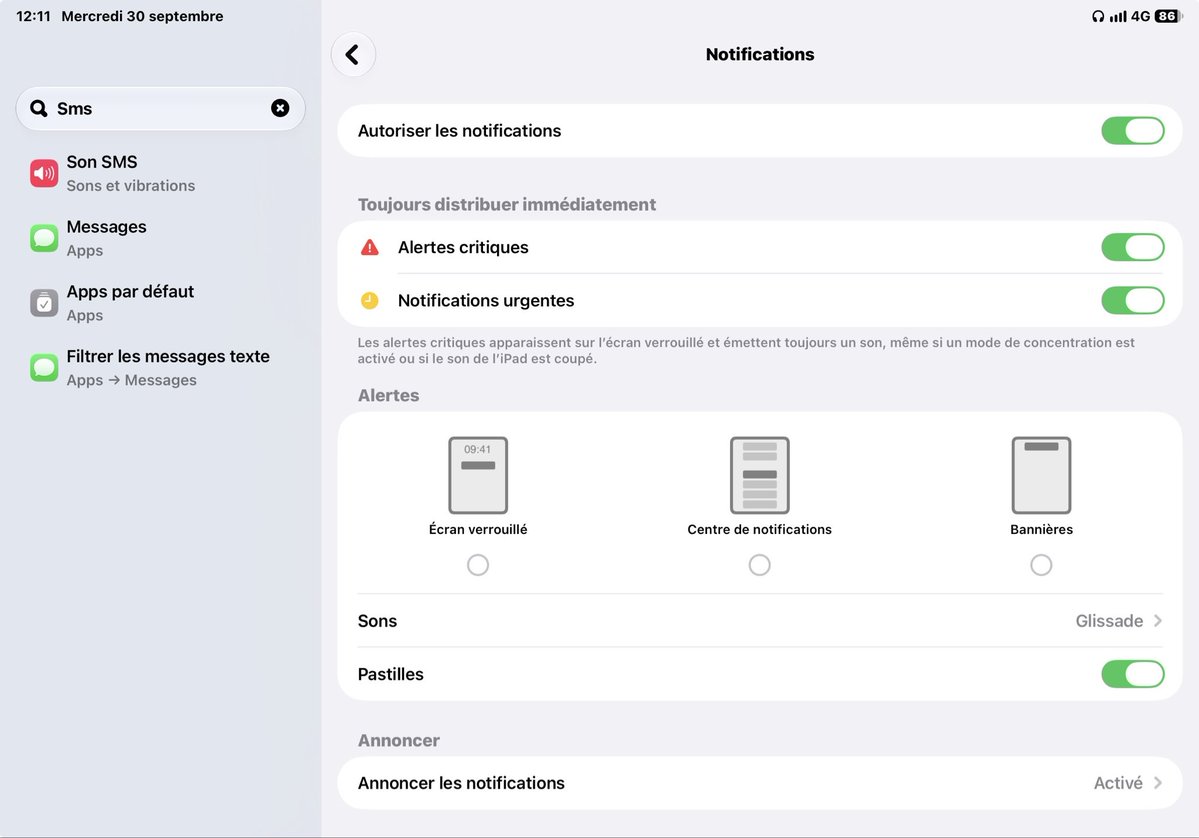The width and height of the screenshot is (1199, 838).
Task: Select the Bannières radio circle
Action: (x=1041, y=565)
